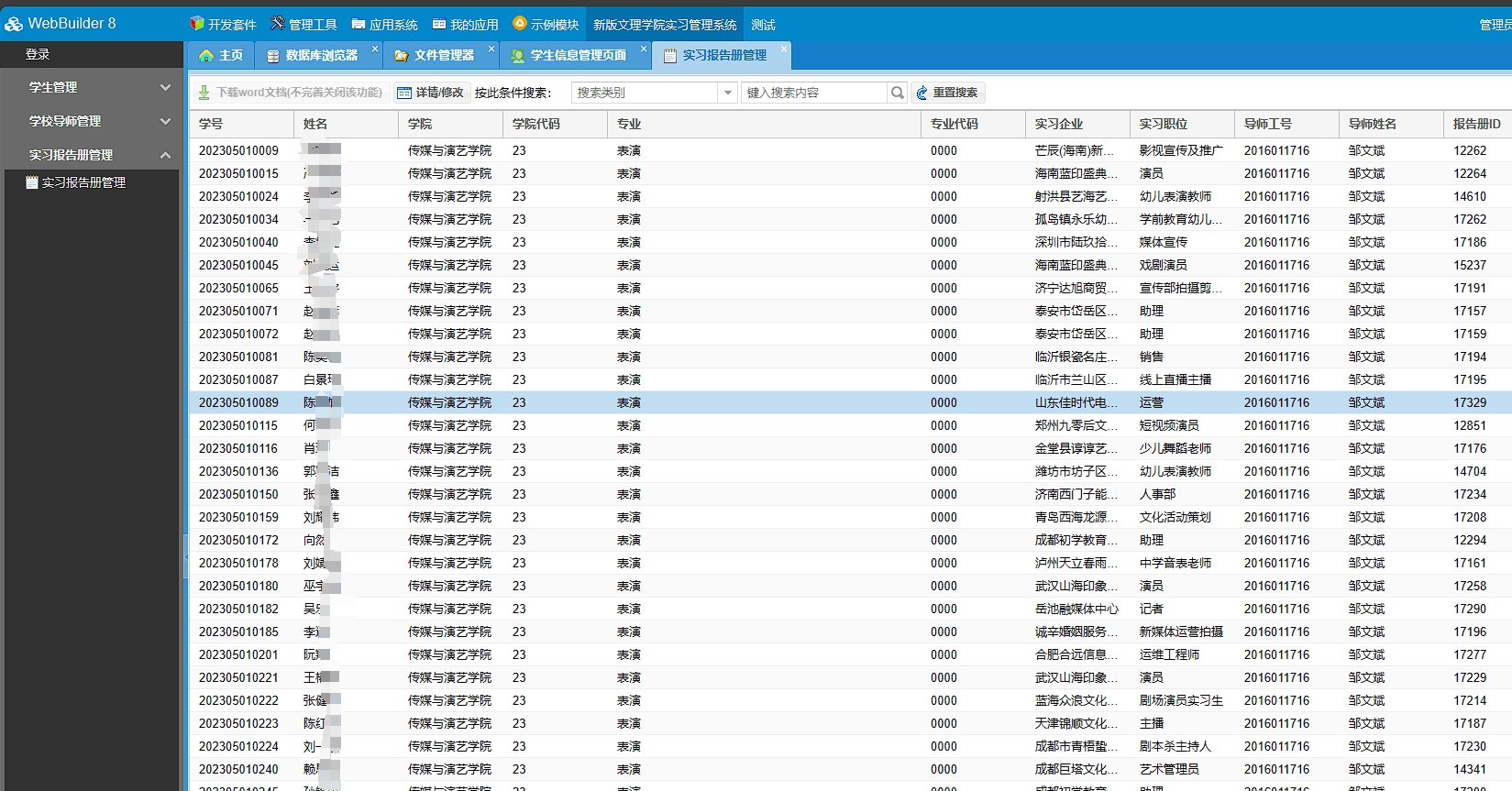Close the 实习报告册管理 tab
Viewport: 1512px width, 791px height.
click(x=783, y=49)
